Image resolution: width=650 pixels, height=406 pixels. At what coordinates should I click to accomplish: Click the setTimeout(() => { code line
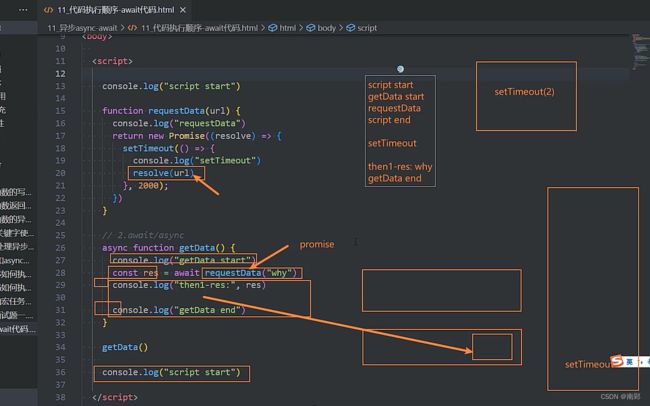click(169, 148)
